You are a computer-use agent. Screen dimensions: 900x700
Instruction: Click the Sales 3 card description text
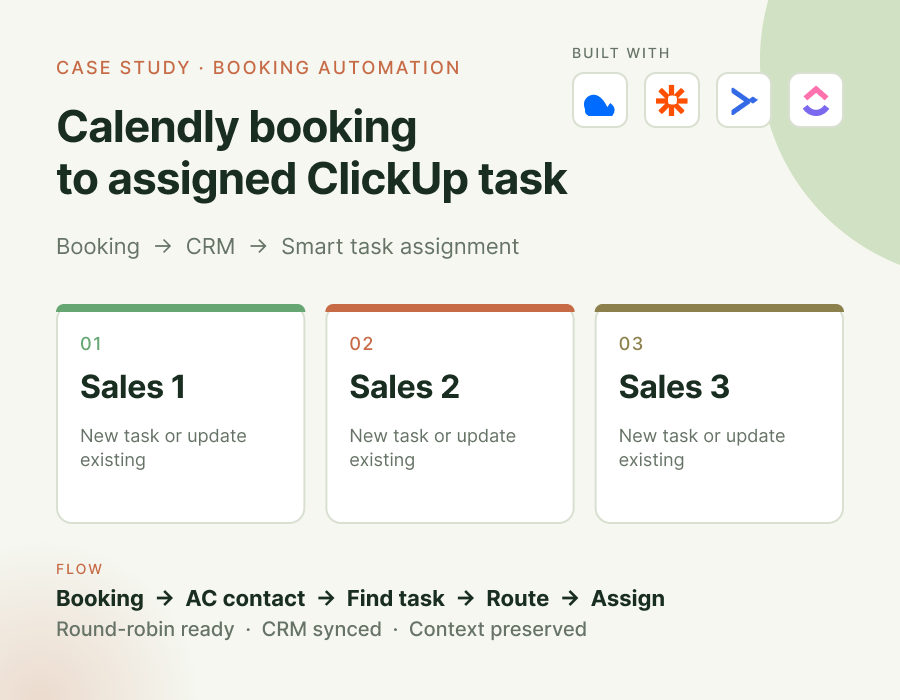pos(702,448)
